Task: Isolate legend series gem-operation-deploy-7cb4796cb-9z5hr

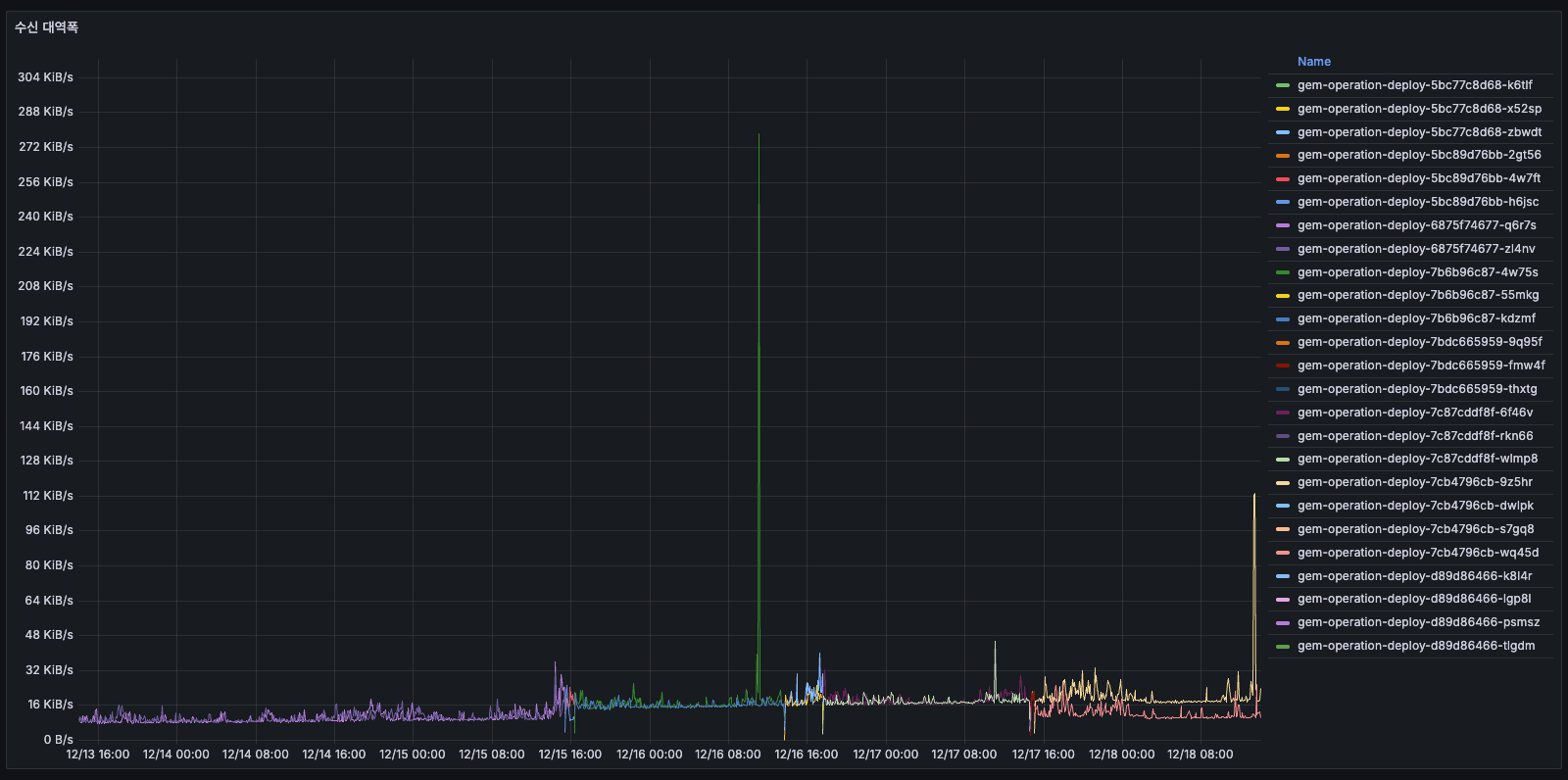Action: click(x=1414, y=482)
